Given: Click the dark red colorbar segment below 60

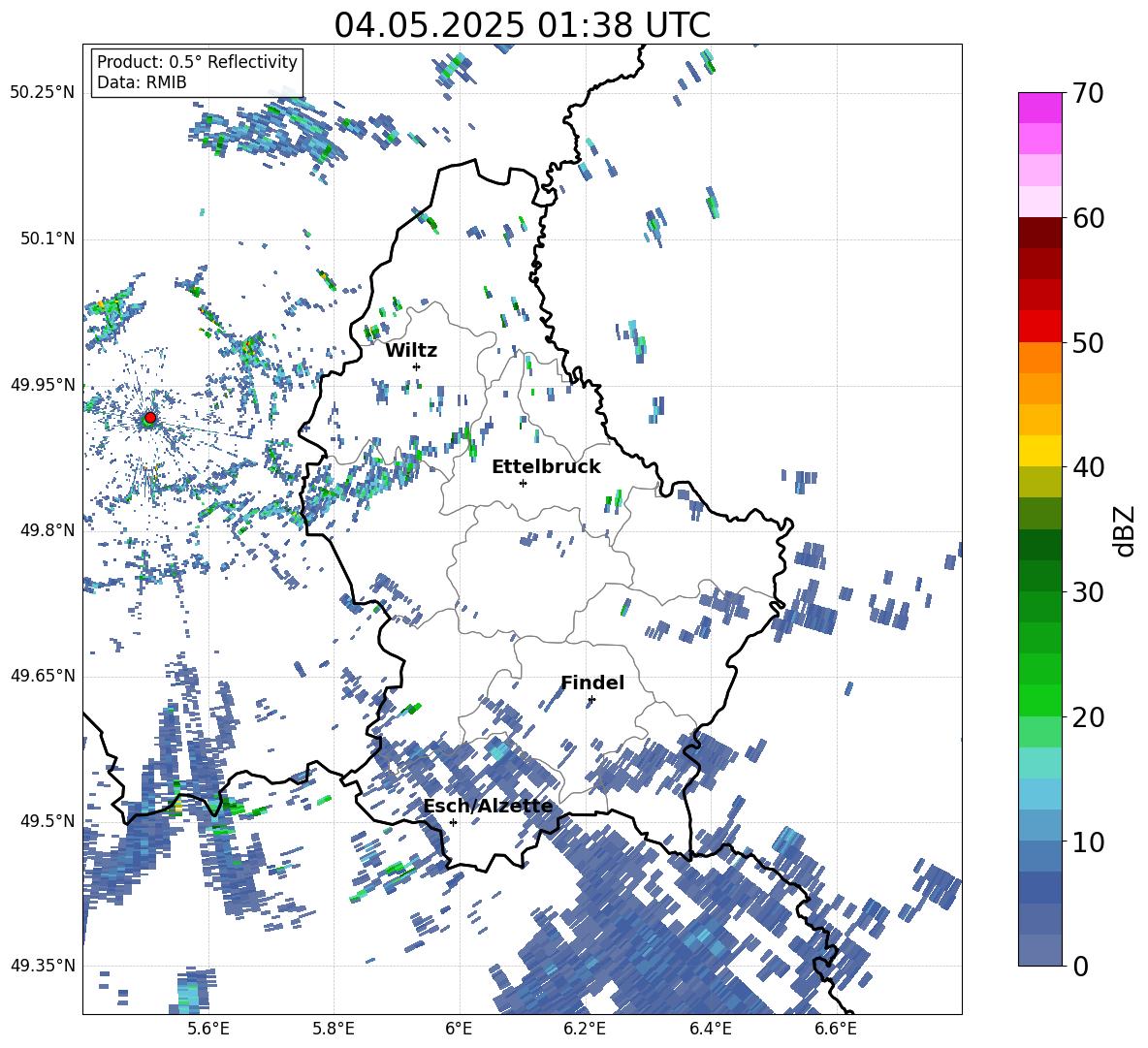Looking at the screenshot, I should 1039,232.
